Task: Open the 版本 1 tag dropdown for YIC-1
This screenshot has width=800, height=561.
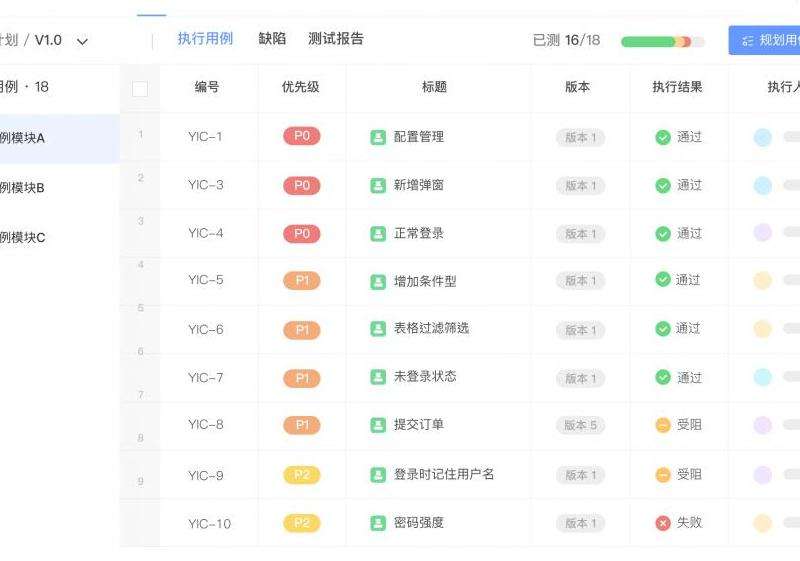Action: [x=581, y=137]
